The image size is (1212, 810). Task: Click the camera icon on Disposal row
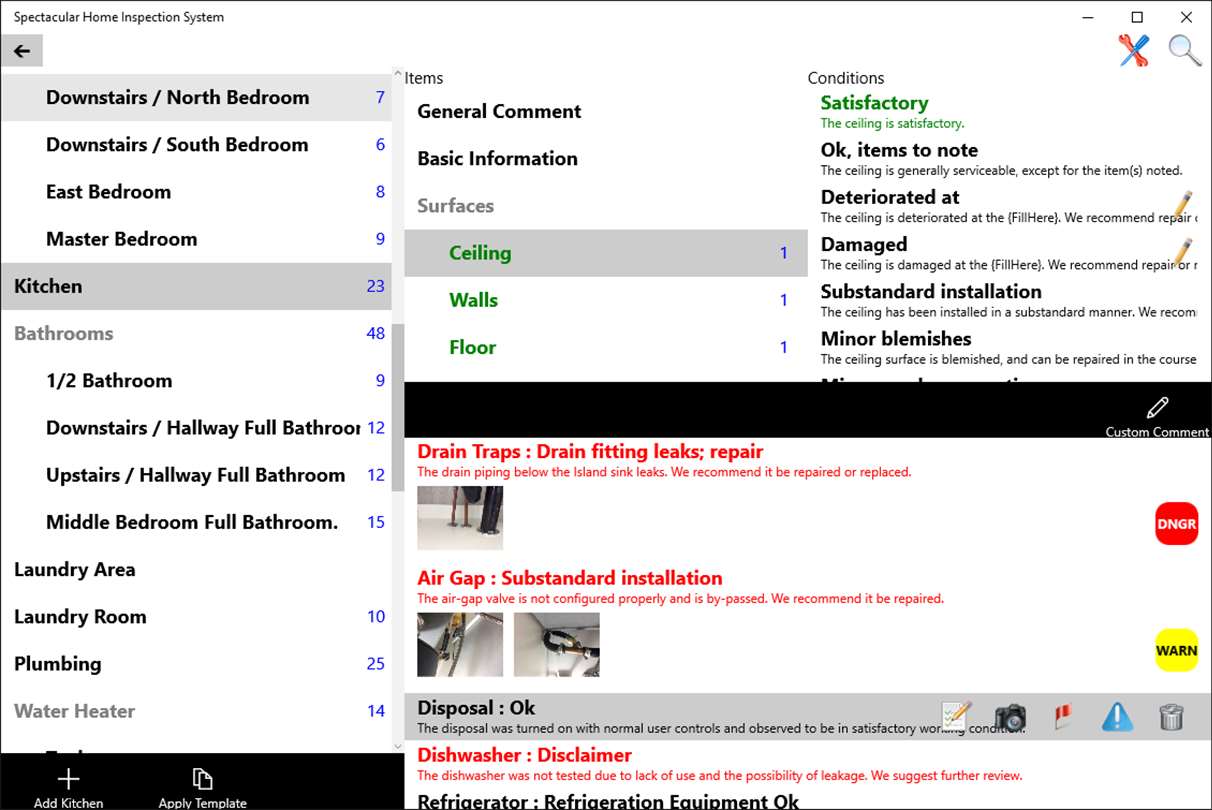coord(1010,716)
